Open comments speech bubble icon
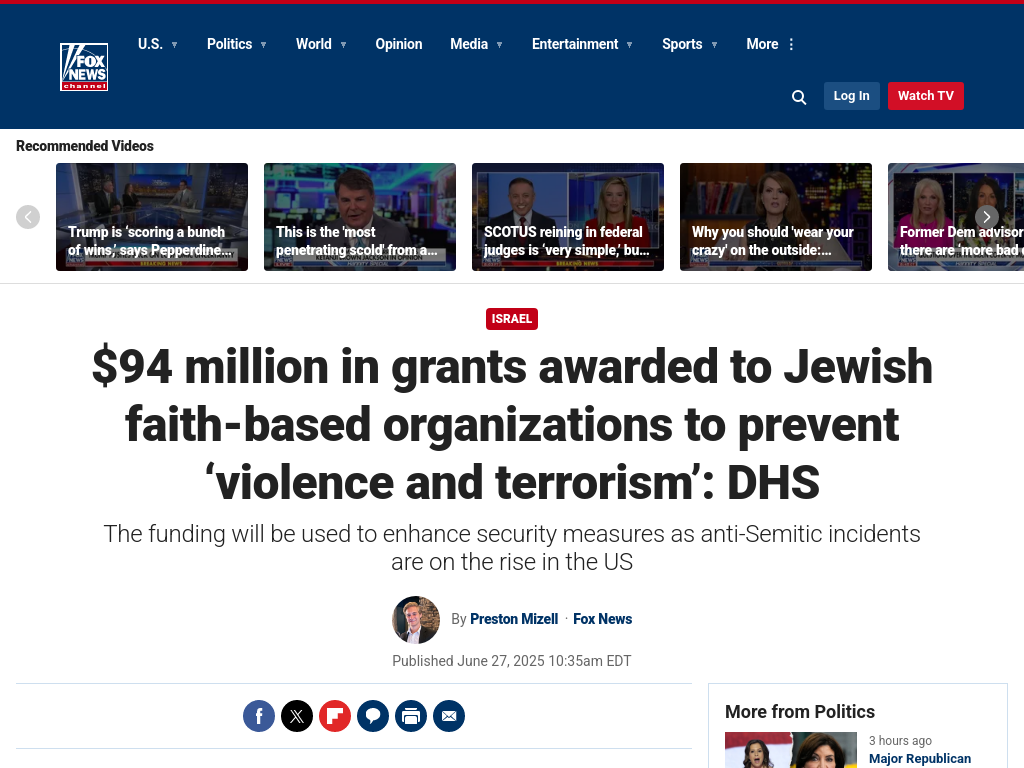This screenshot has width=1024, height=768. pos(373,716)
